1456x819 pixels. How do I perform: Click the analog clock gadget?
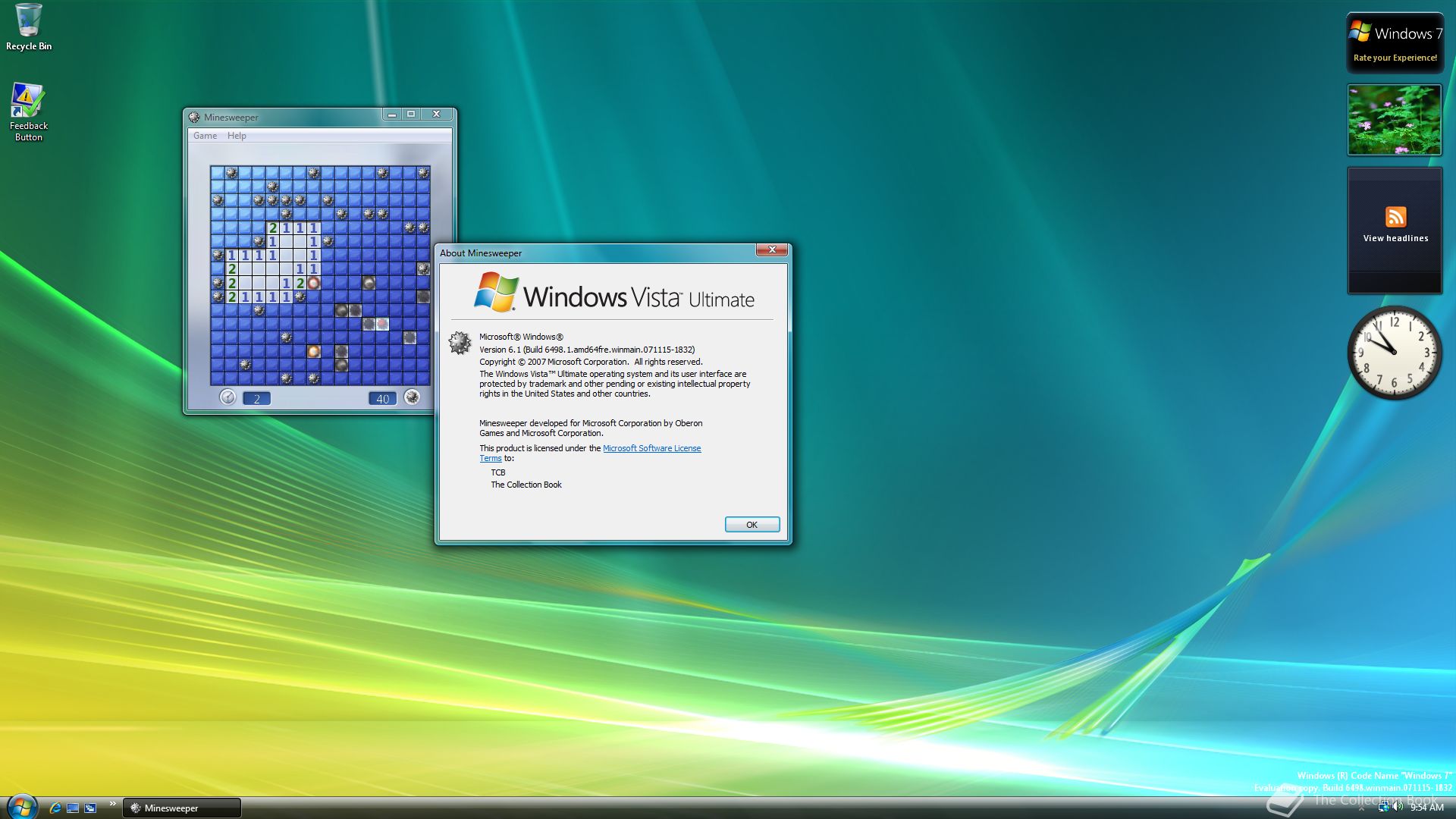coord(1394,353)
